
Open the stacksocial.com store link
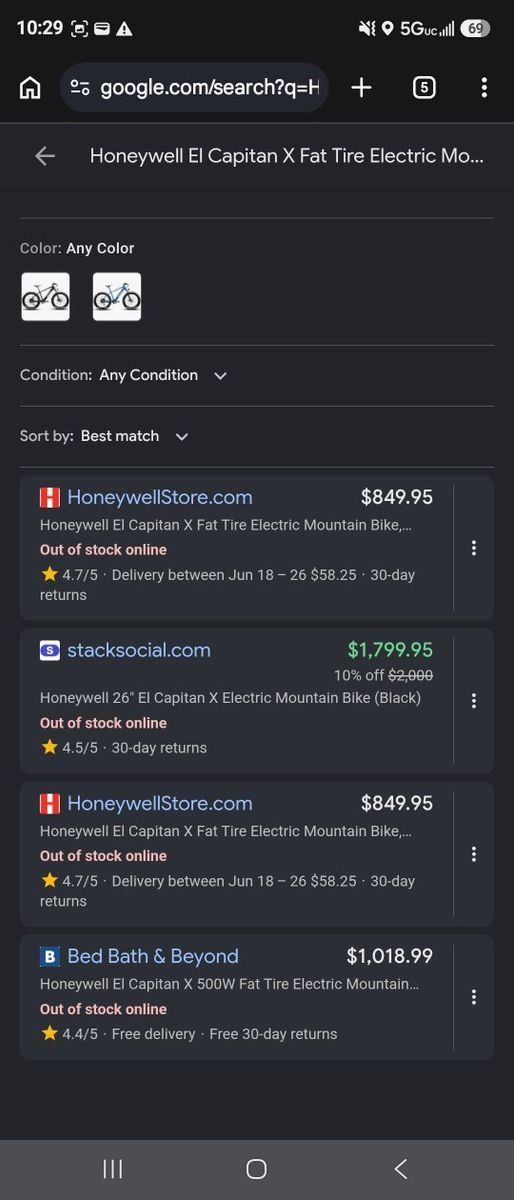(x=139, y=650)
